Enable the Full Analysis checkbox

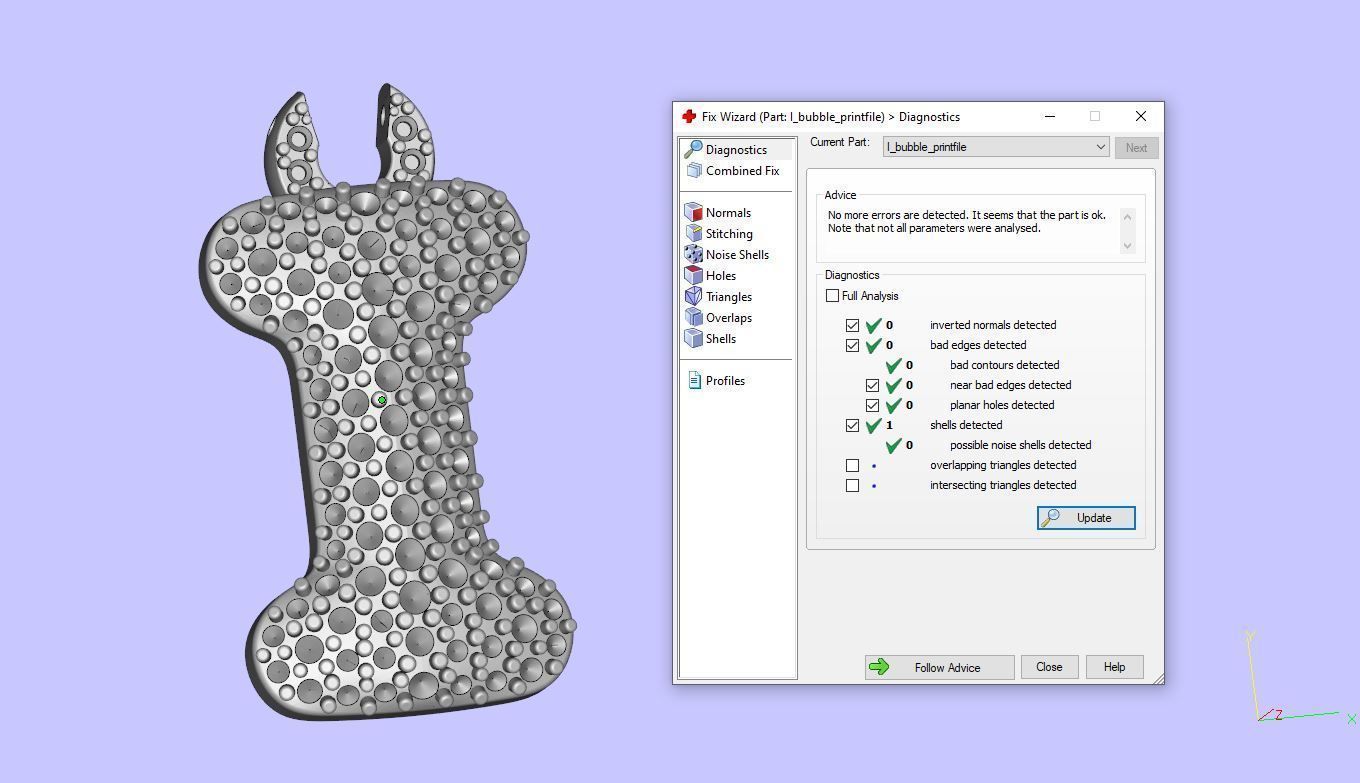[x=832, y=296]
